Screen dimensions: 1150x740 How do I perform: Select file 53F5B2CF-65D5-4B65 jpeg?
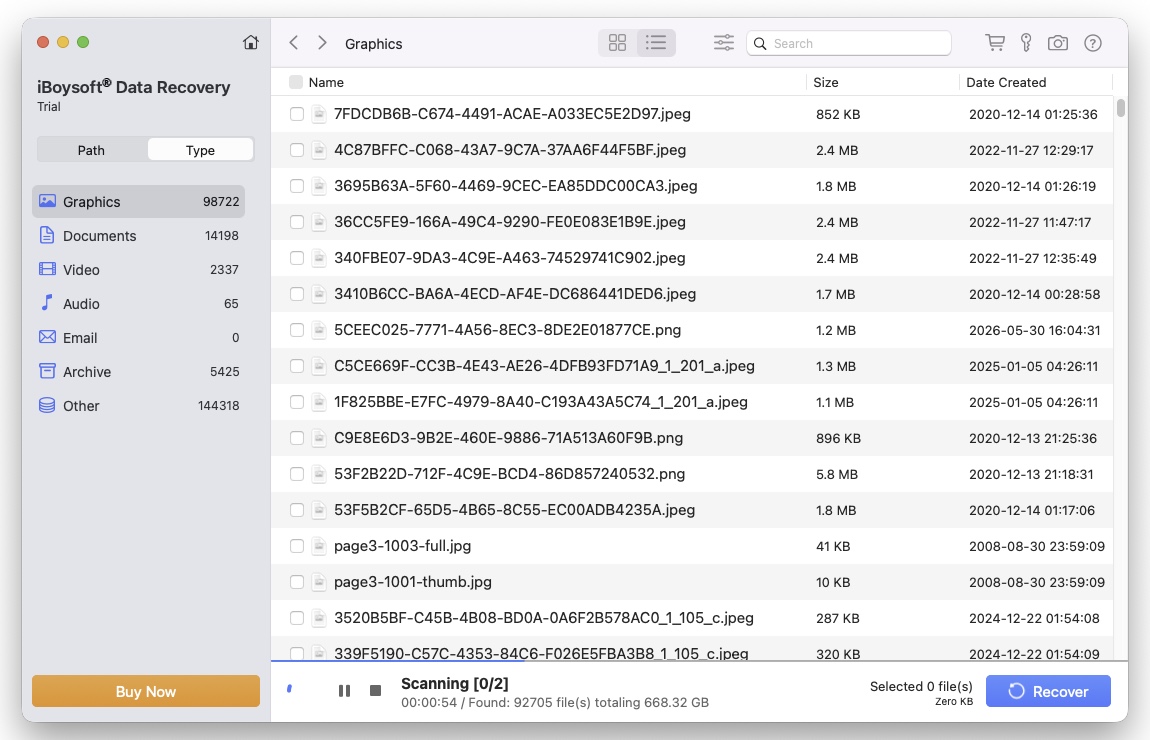[514, 510]
